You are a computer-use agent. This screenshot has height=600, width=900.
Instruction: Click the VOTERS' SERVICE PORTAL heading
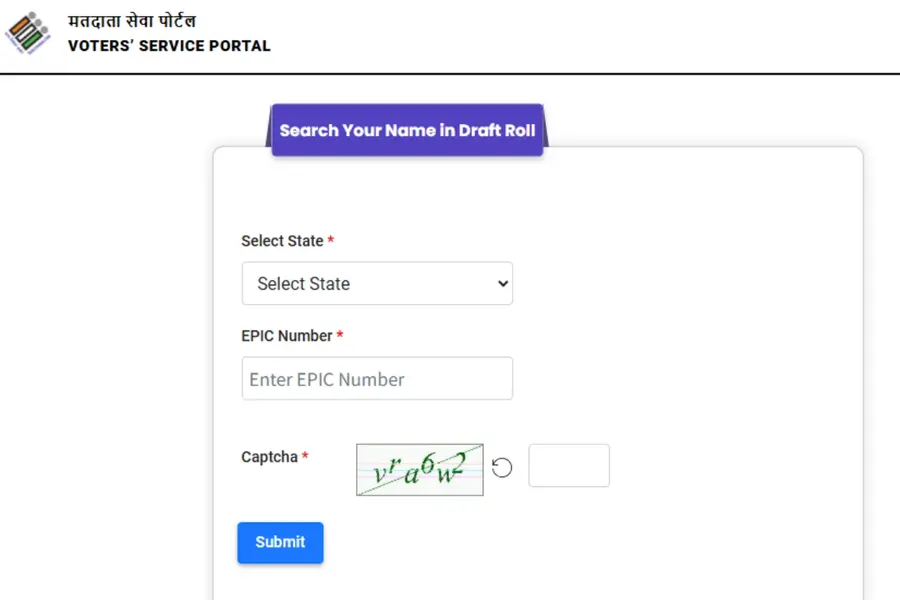coord(169,46)
